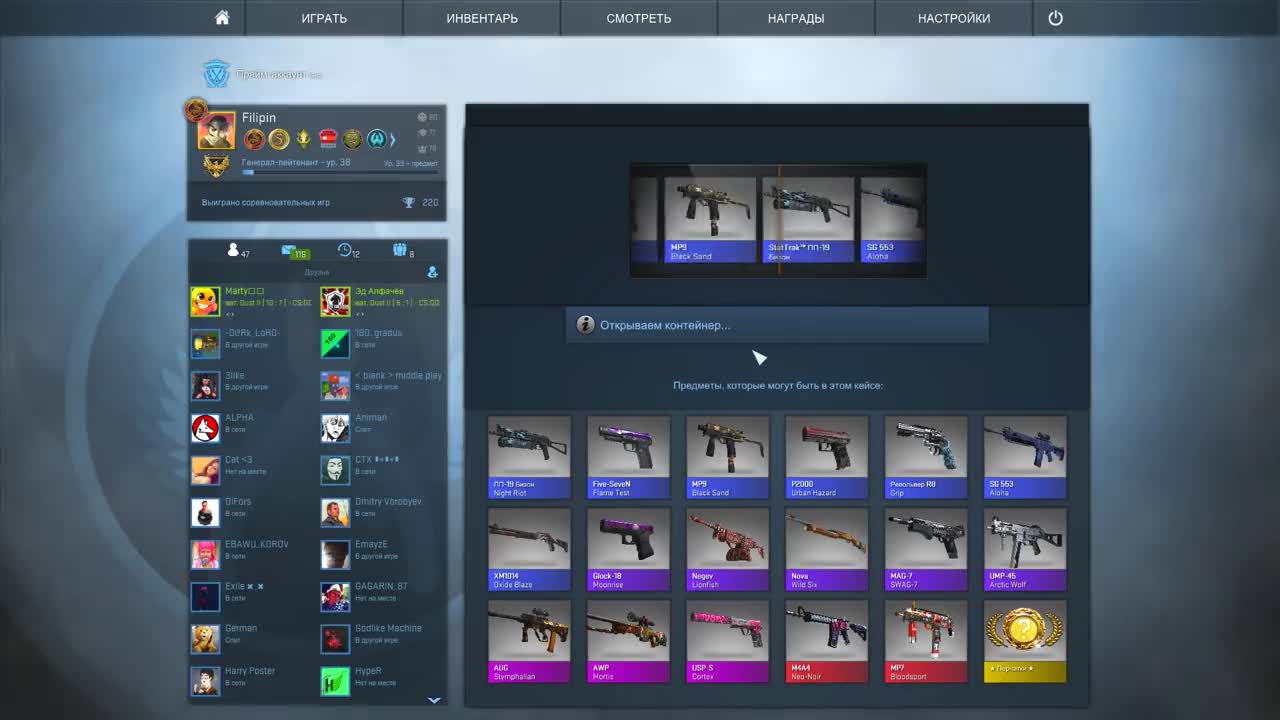Select friend EBAWU_KOROV
Viewport: 1280px width, 720px height.
click(x=252, y=555)
